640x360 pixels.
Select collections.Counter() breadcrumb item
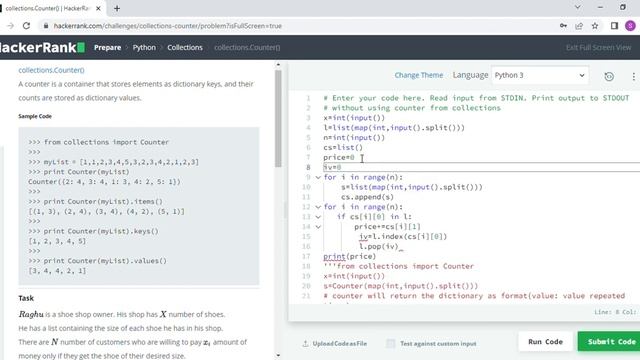point(247,47)
